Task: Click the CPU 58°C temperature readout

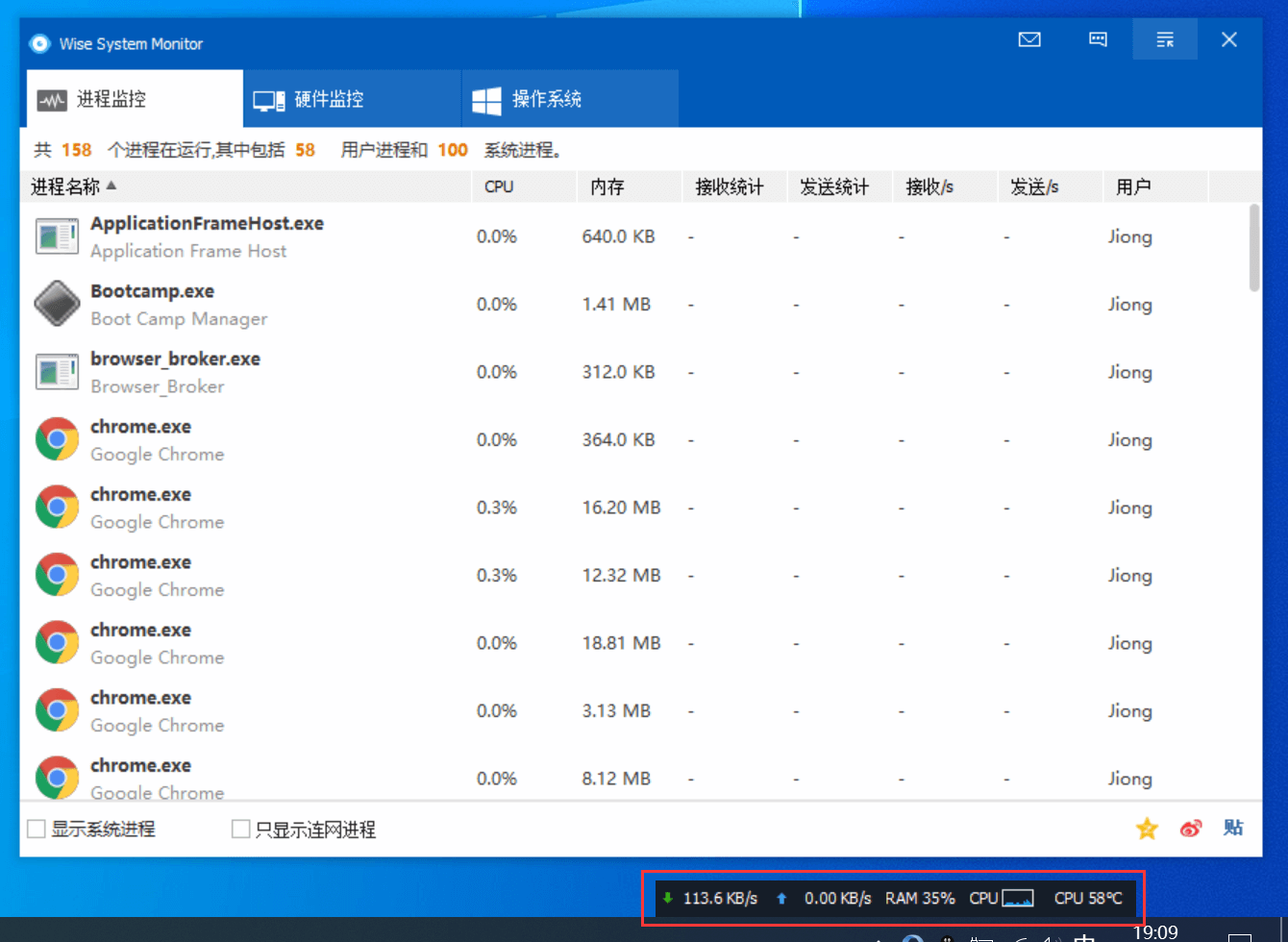Action: (x=1089, y=898)
